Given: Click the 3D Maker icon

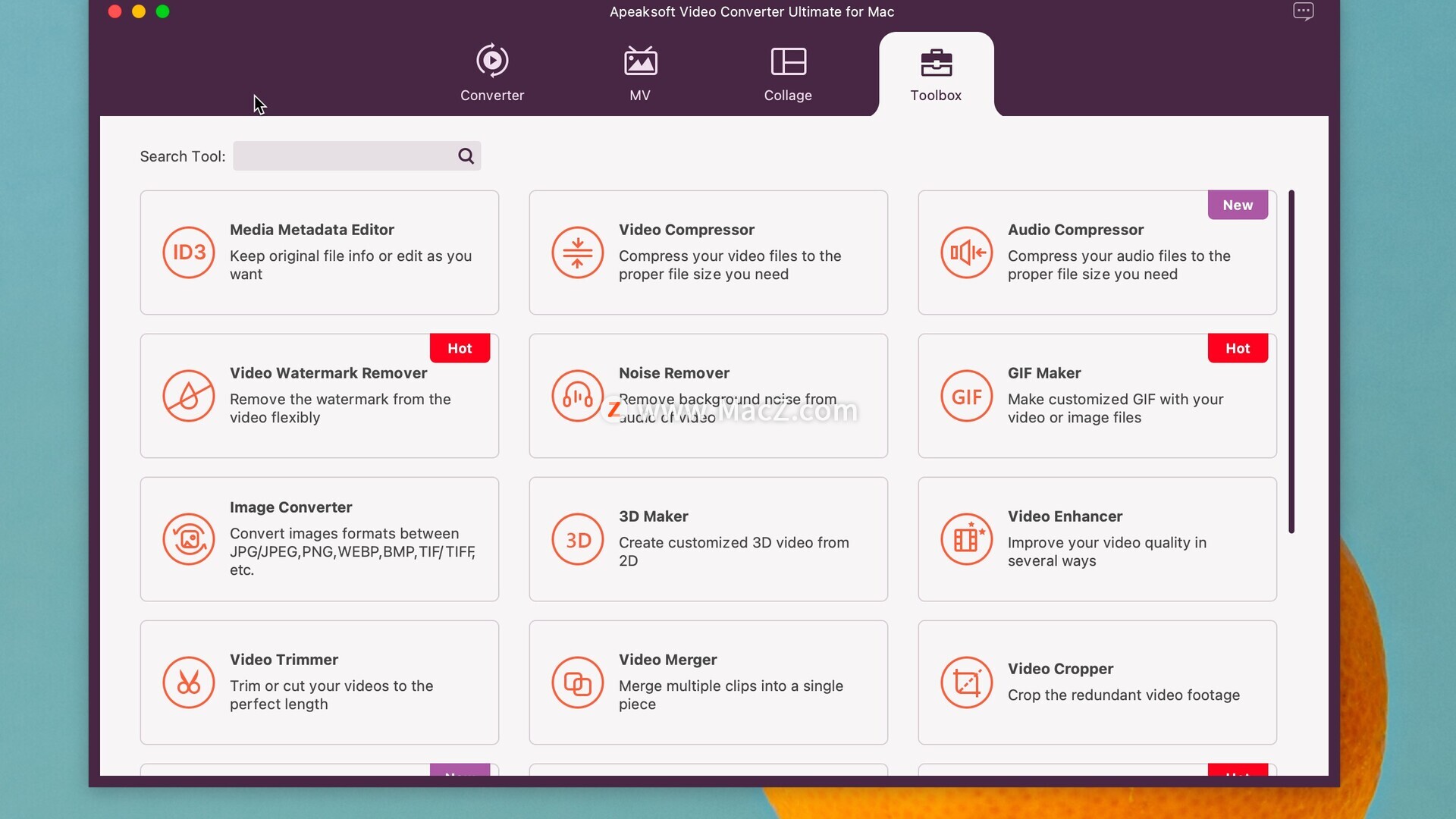Looking at the screenshot, I should click(578, 539).
